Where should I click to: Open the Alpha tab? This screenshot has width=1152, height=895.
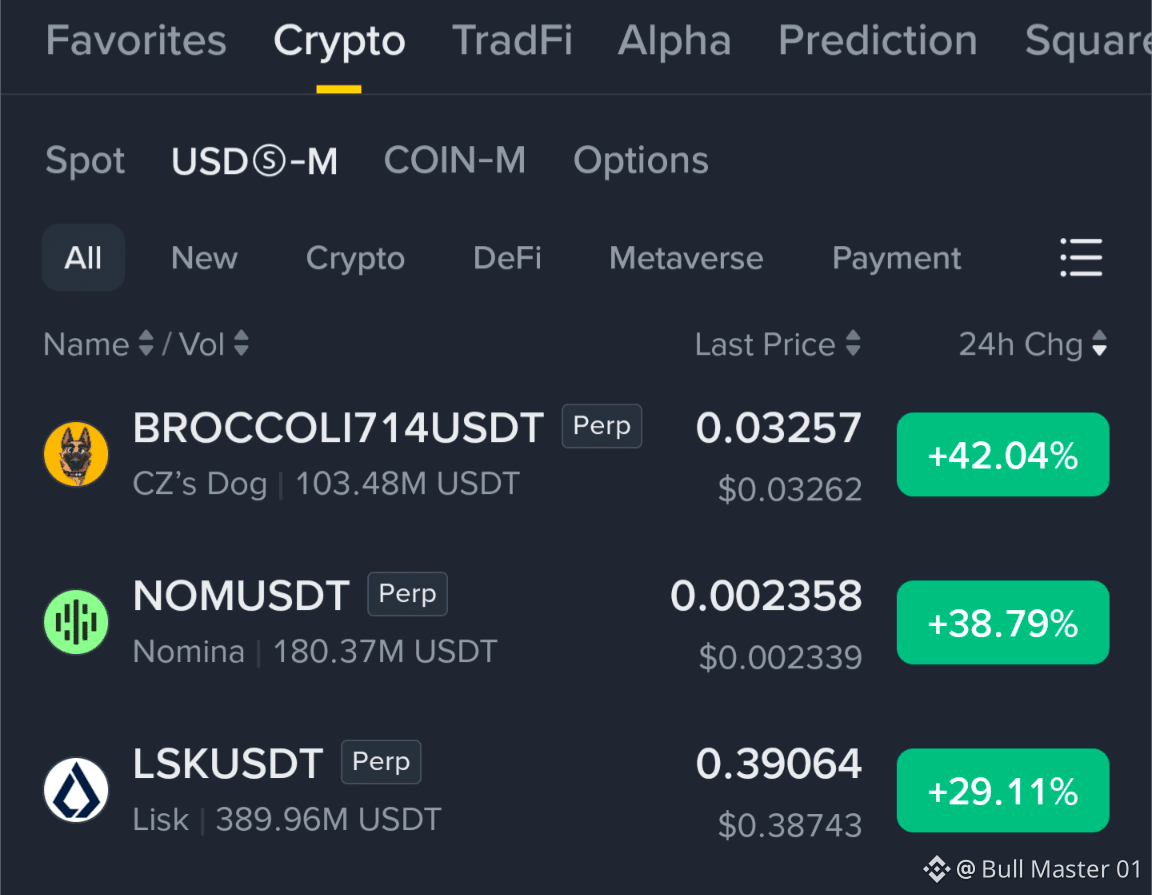(674, 40)
